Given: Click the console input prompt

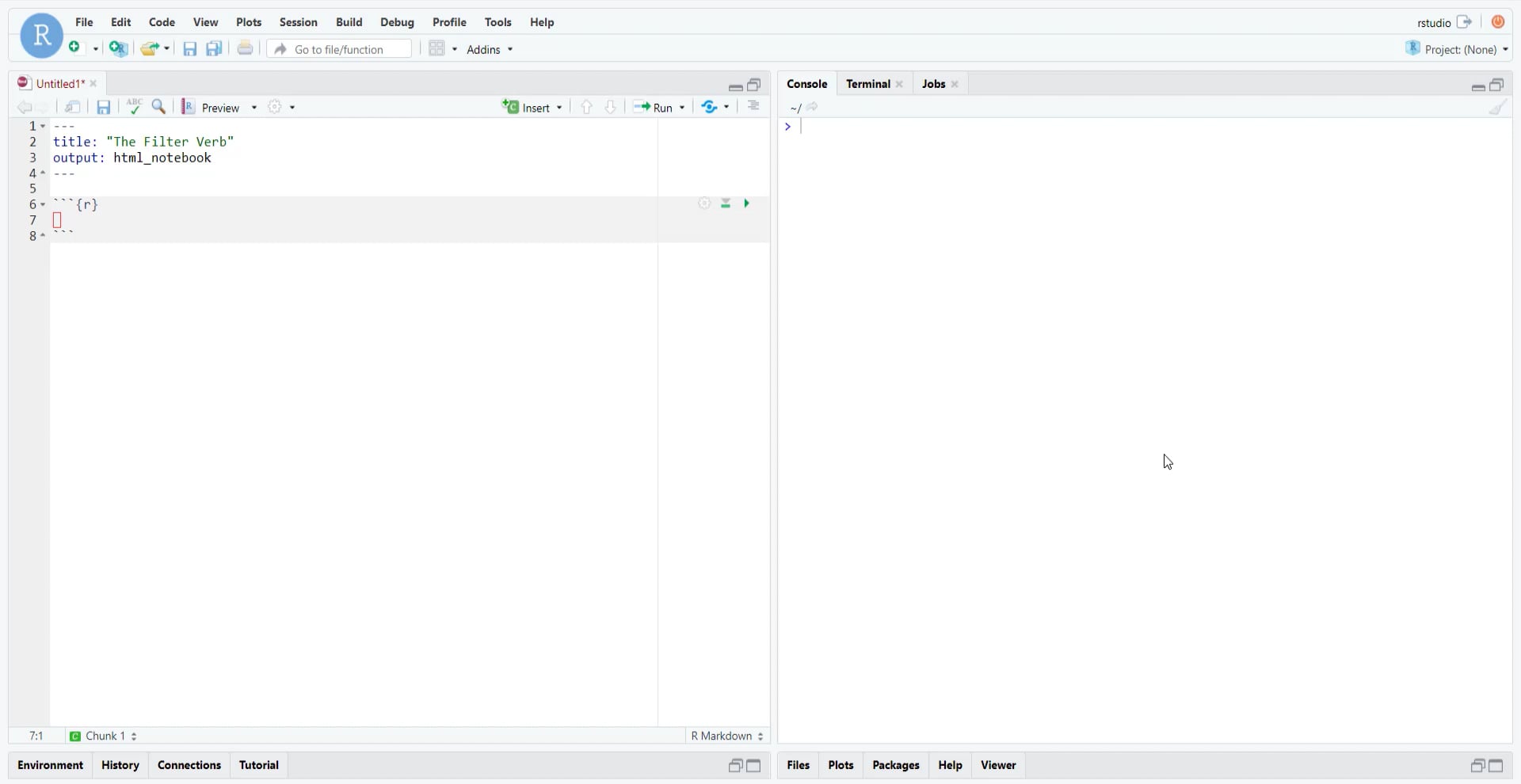Looking at the screenshot, I should [x=1145, y=127].
